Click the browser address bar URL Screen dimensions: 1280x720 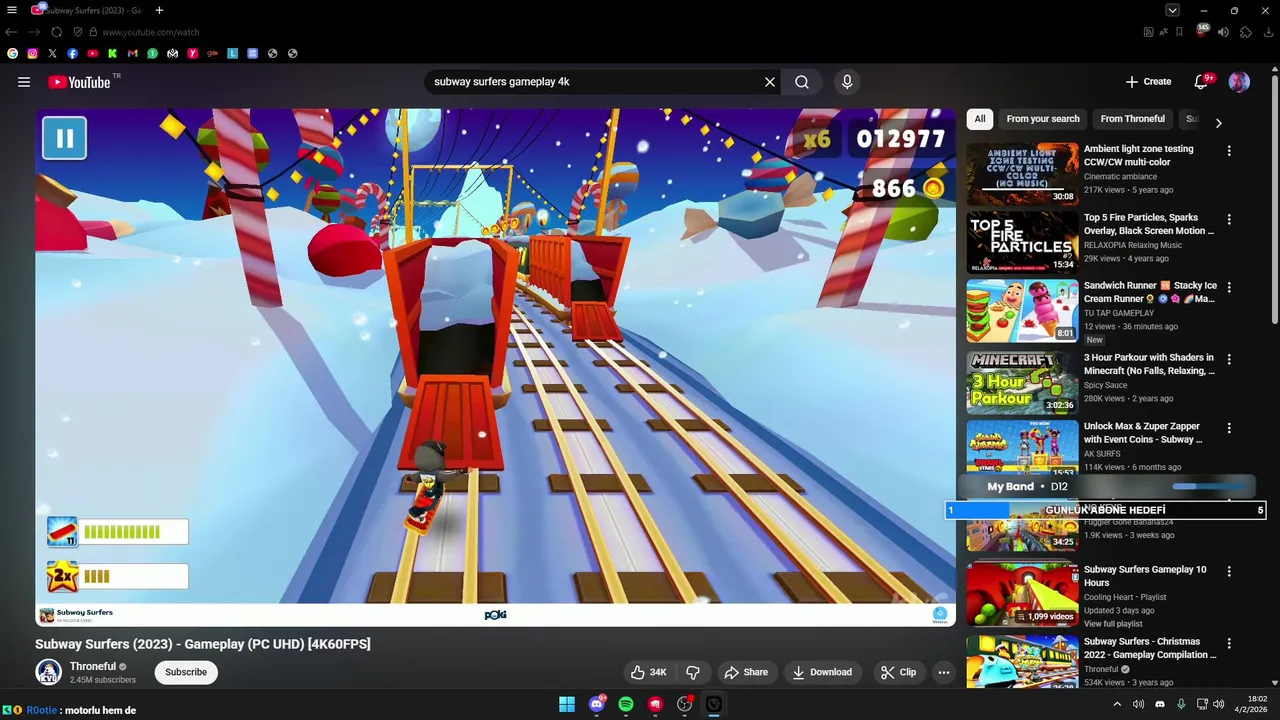[x=151, y=32]
